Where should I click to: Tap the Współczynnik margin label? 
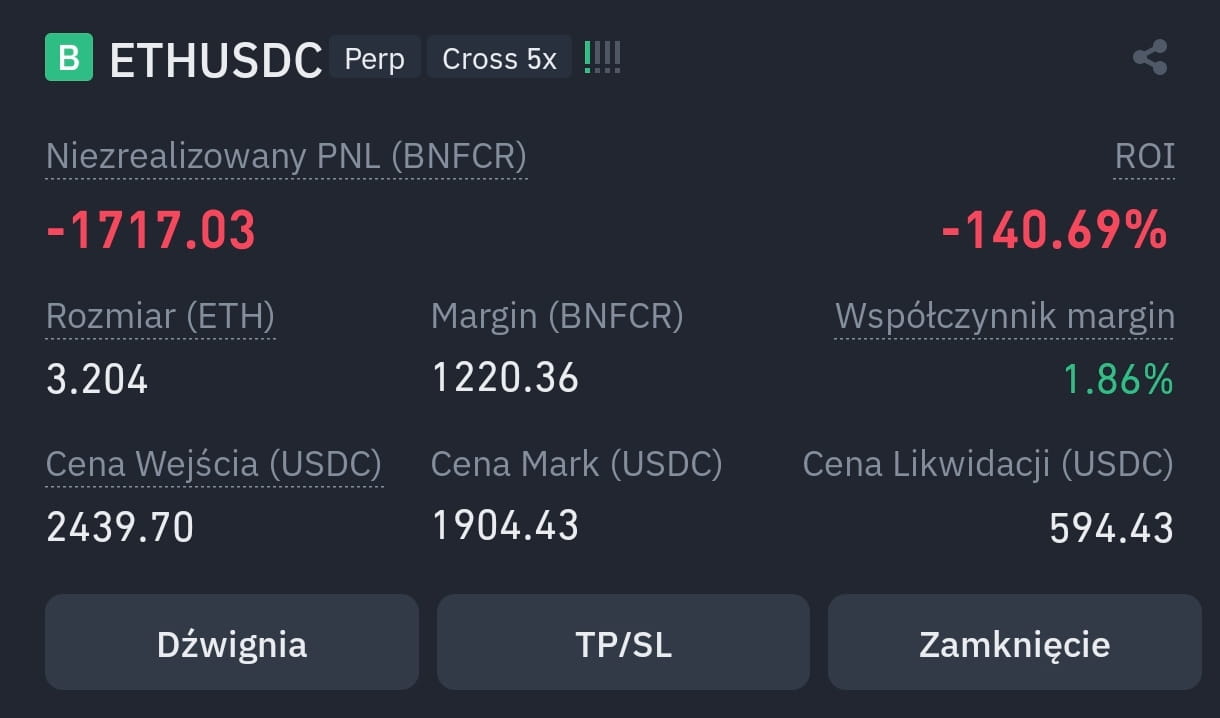[x=1005, y=317]
